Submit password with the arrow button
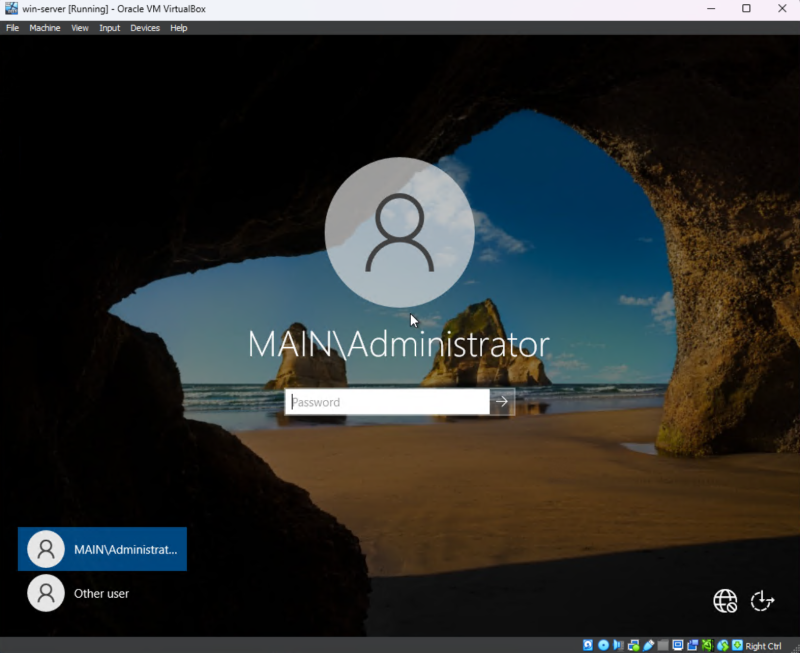 [502, 402]
